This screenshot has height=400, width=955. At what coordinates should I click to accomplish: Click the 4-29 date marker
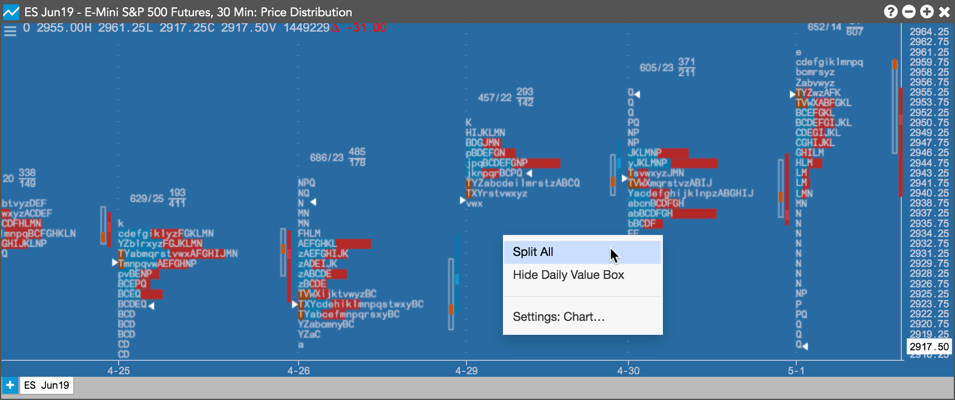[x=466, y=370]
